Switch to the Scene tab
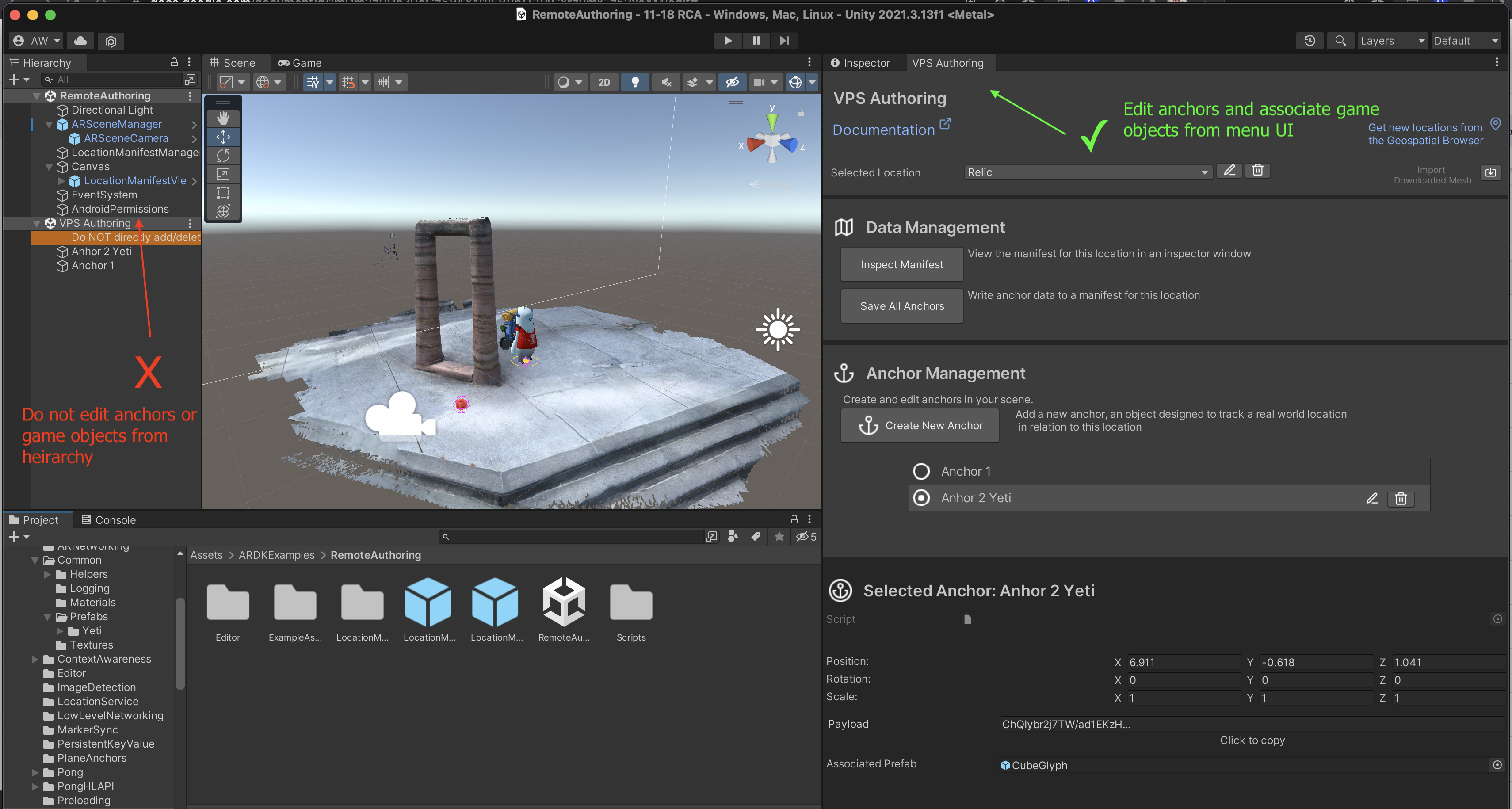The height and width of the screenshot is (809, 1512). pos(233,63)
